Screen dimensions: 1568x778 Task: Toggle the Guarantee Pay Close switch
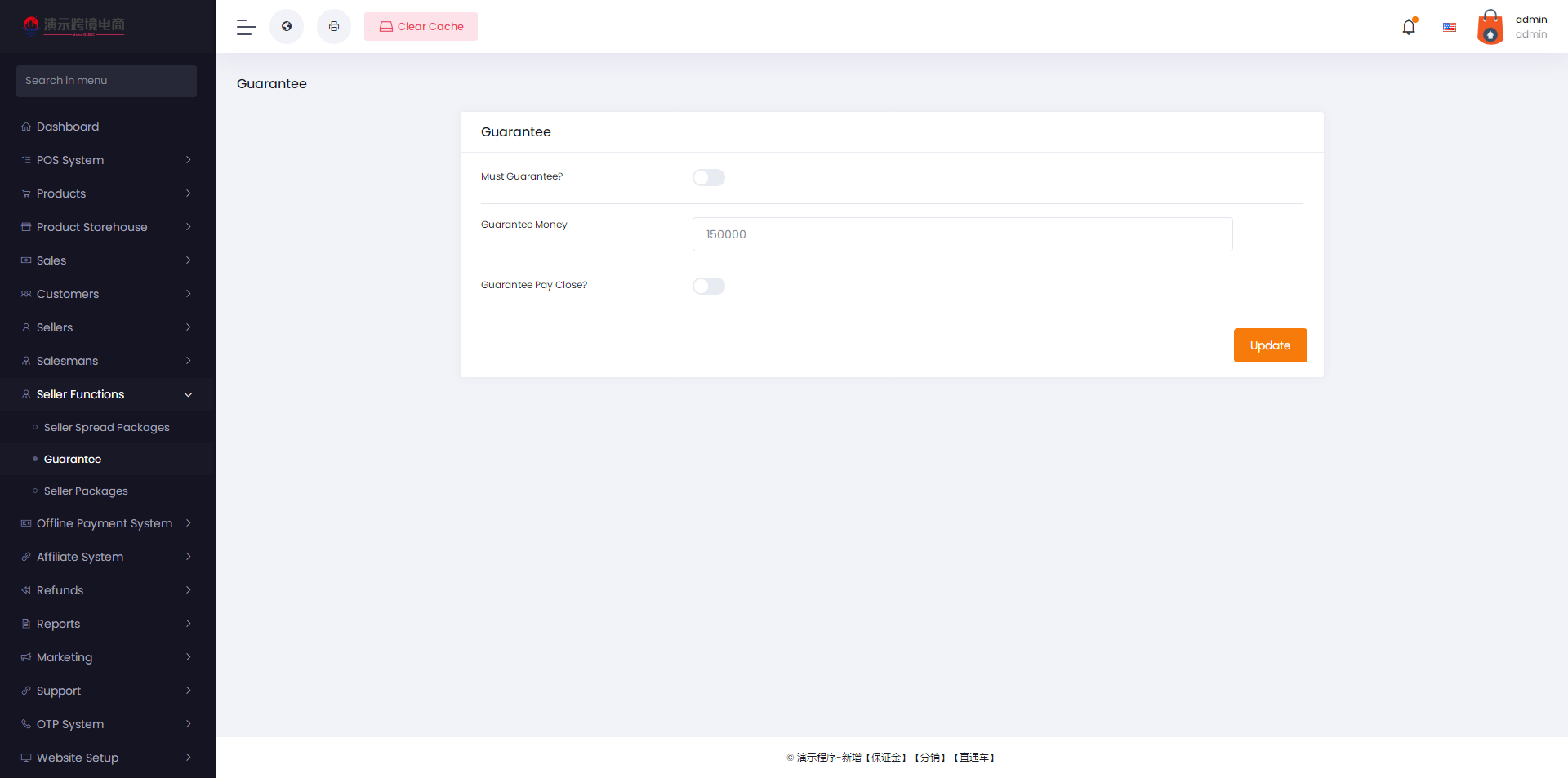pyautogui.click(x=709, y=286)
